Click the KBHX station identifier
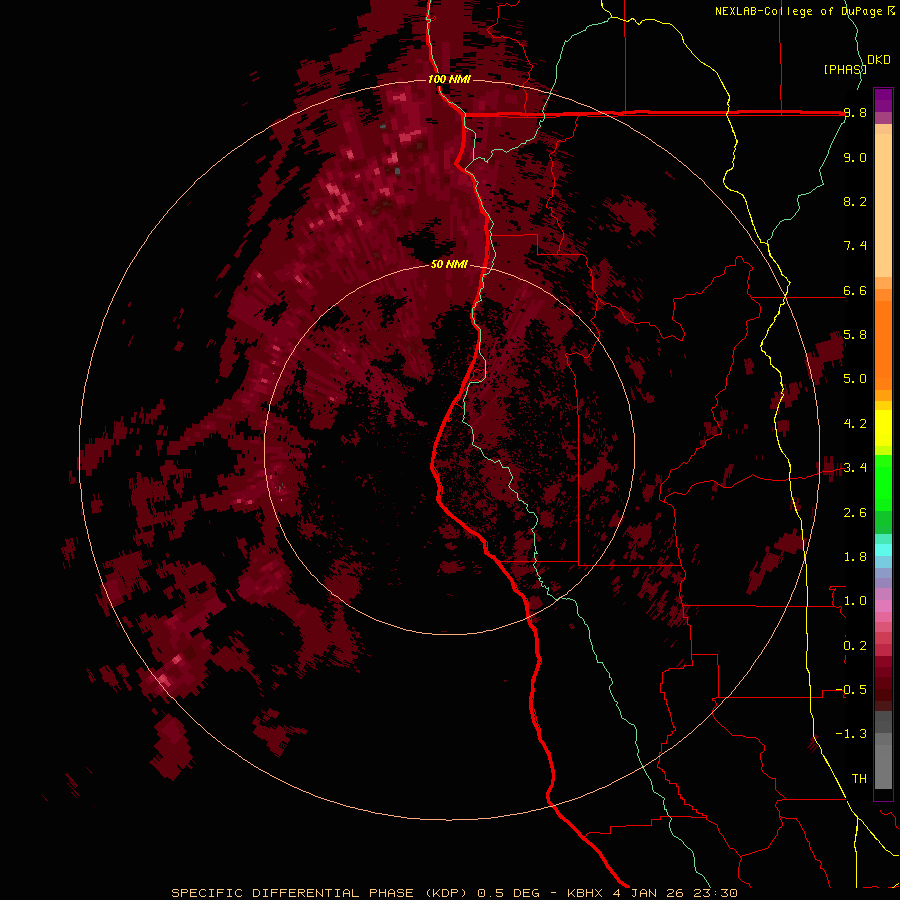900x900 pixels. coord(585,893)
